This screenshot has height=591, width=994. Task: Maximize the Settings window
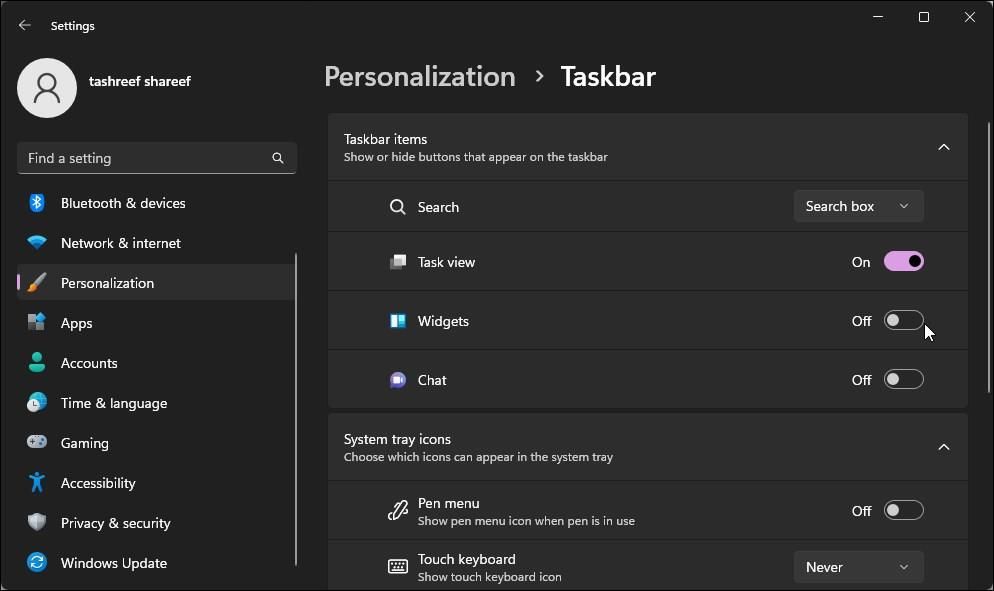point(924,17)
